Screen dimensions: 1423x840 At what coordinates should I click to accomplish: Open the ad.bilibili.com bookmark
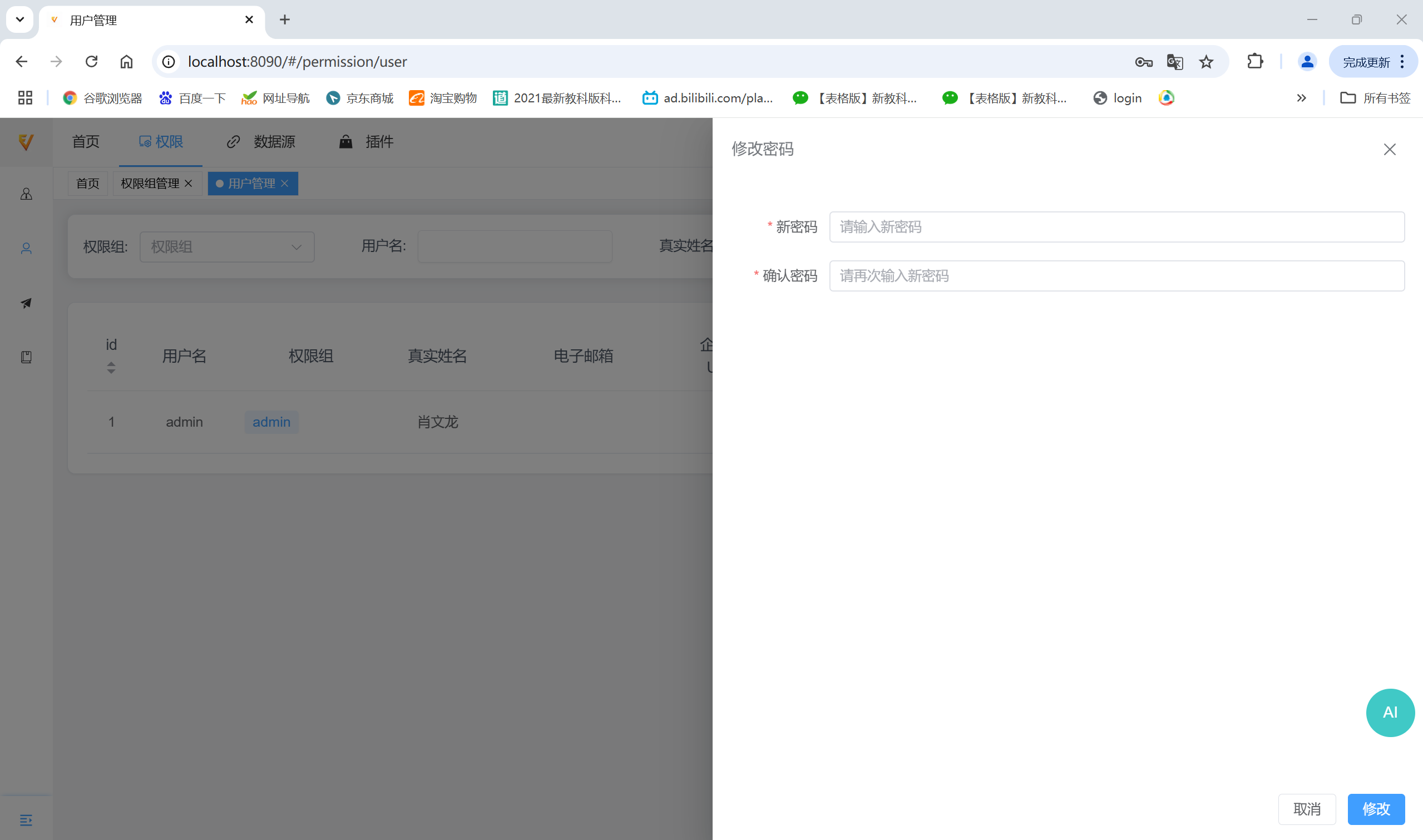(708, 98)
